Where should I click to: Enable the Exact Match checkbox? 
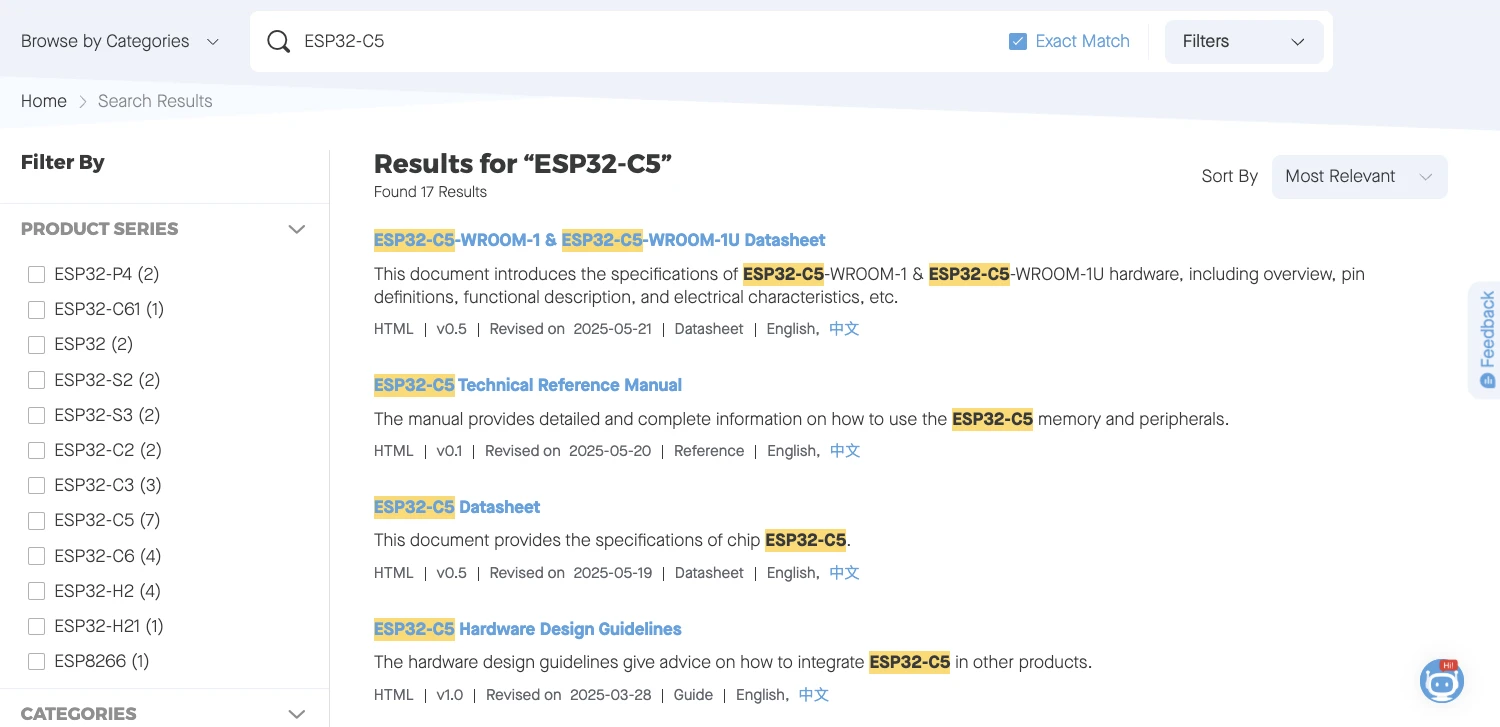click(1018, 41)
